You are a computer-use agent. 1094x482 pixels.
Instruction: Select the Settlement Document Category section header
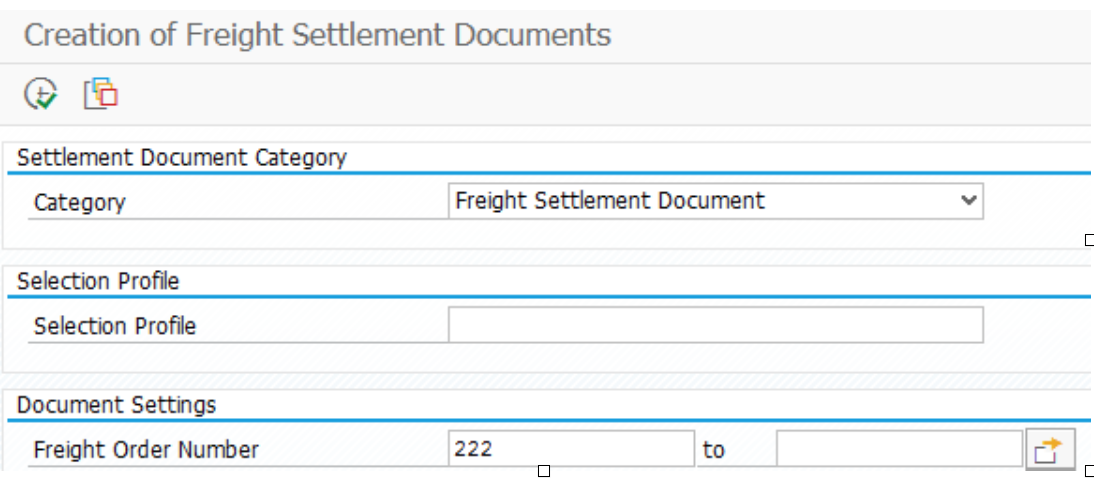(x=181, y=158)
